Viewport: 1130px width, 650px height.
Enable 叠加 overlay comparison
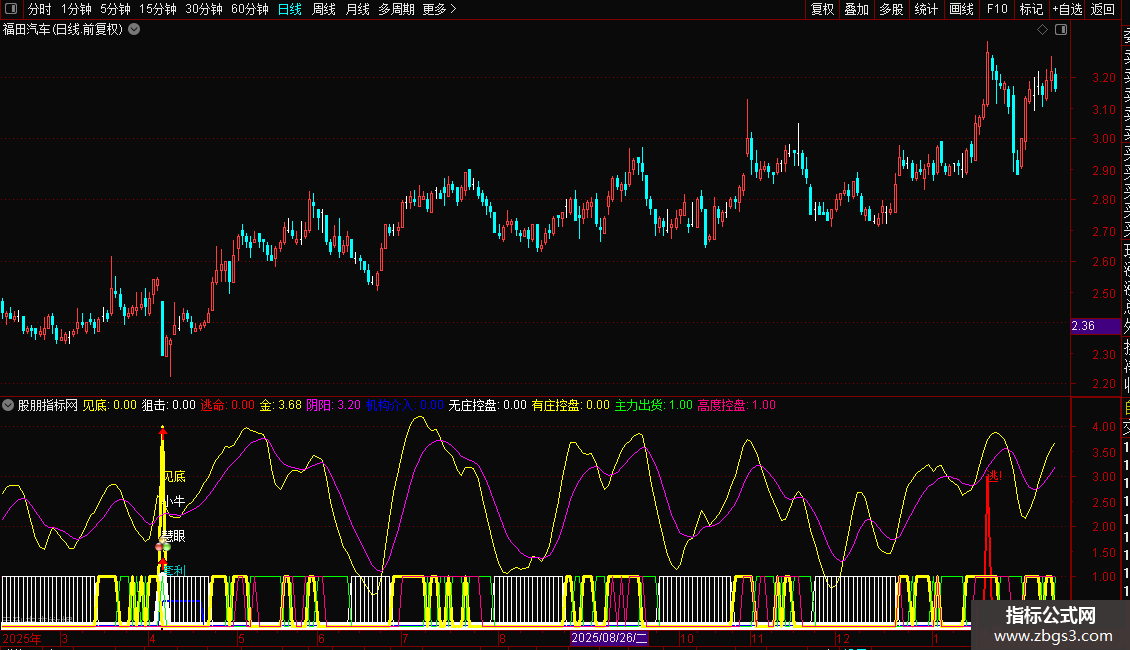[x=856, y=10]
